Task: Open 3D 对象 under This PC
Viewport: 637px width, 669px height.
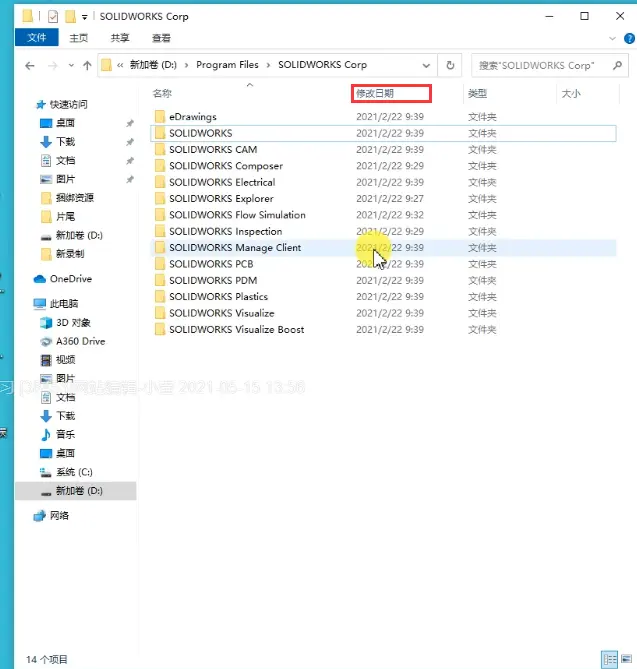Action: [x=73, y=323]
